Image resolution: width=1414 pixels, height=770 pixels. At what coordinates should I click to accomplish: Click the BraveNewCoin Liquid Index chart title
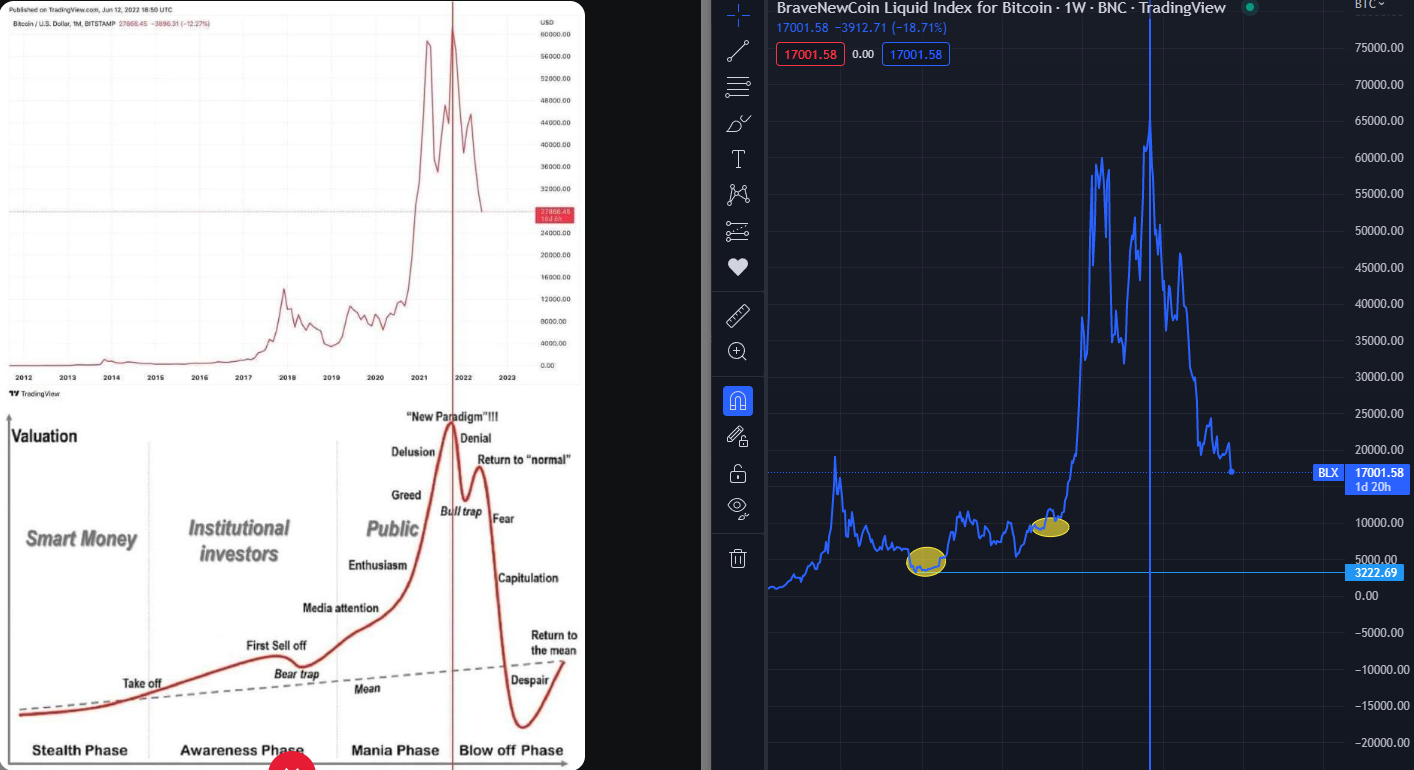[1003, 8]
